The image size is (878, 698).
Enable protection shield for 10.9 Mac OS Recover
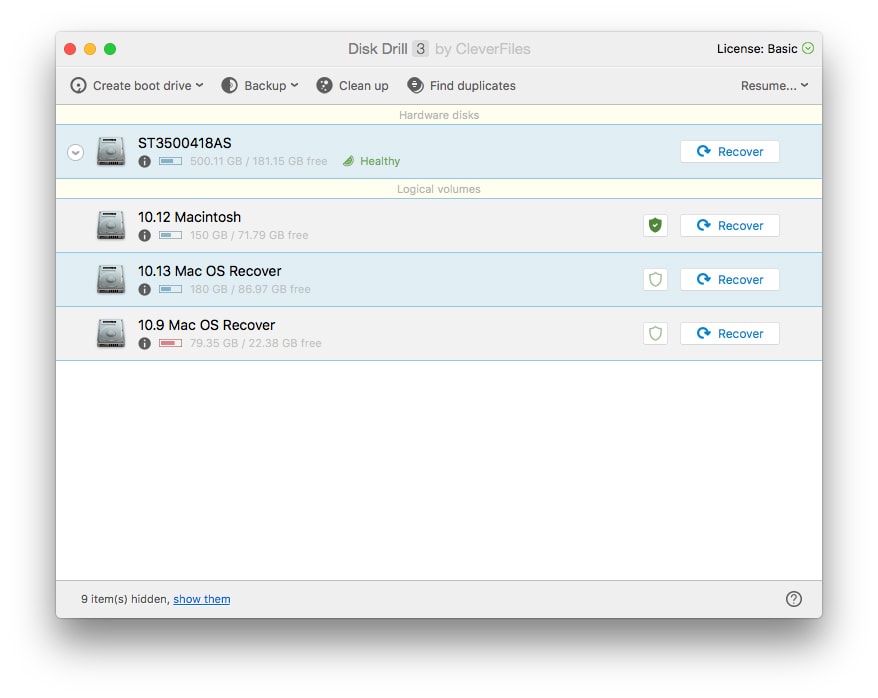pyautogui.click(x=655, y=334)
